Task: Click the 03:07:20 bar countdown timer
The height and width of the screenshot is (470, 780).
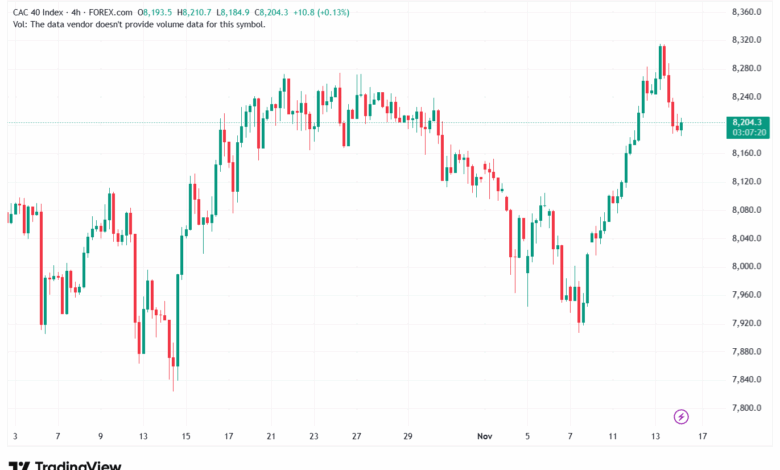Action: (748, 132)
